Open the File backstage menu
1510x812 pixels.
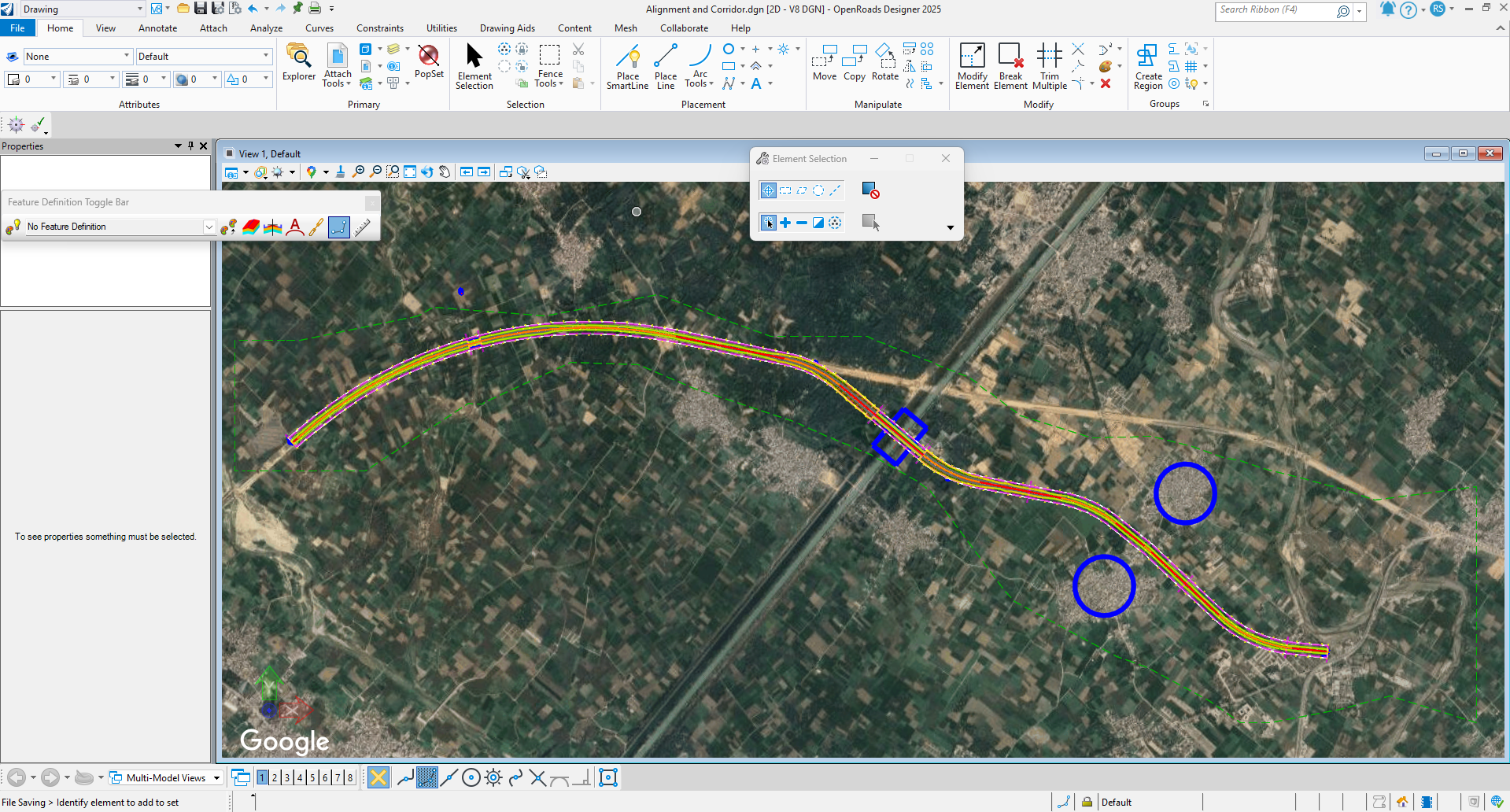point(17,28)
